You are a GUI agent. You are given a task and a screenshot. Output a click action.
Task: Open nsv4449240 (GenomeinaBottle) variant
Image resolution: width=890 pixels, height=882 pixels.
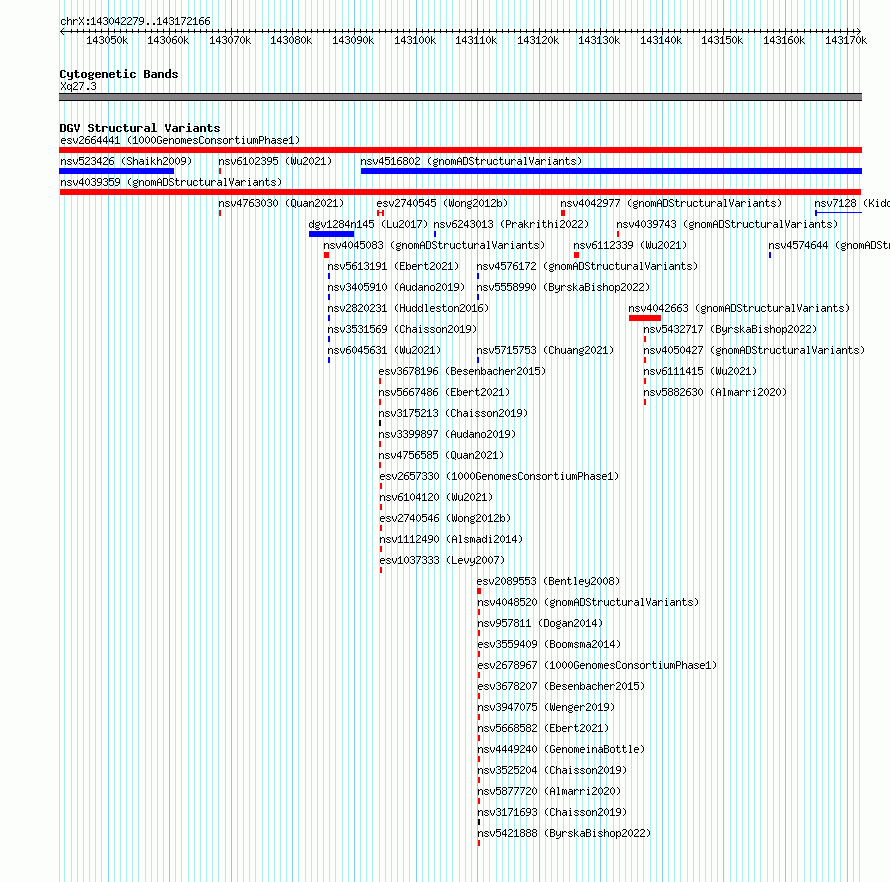coord(561,749)
